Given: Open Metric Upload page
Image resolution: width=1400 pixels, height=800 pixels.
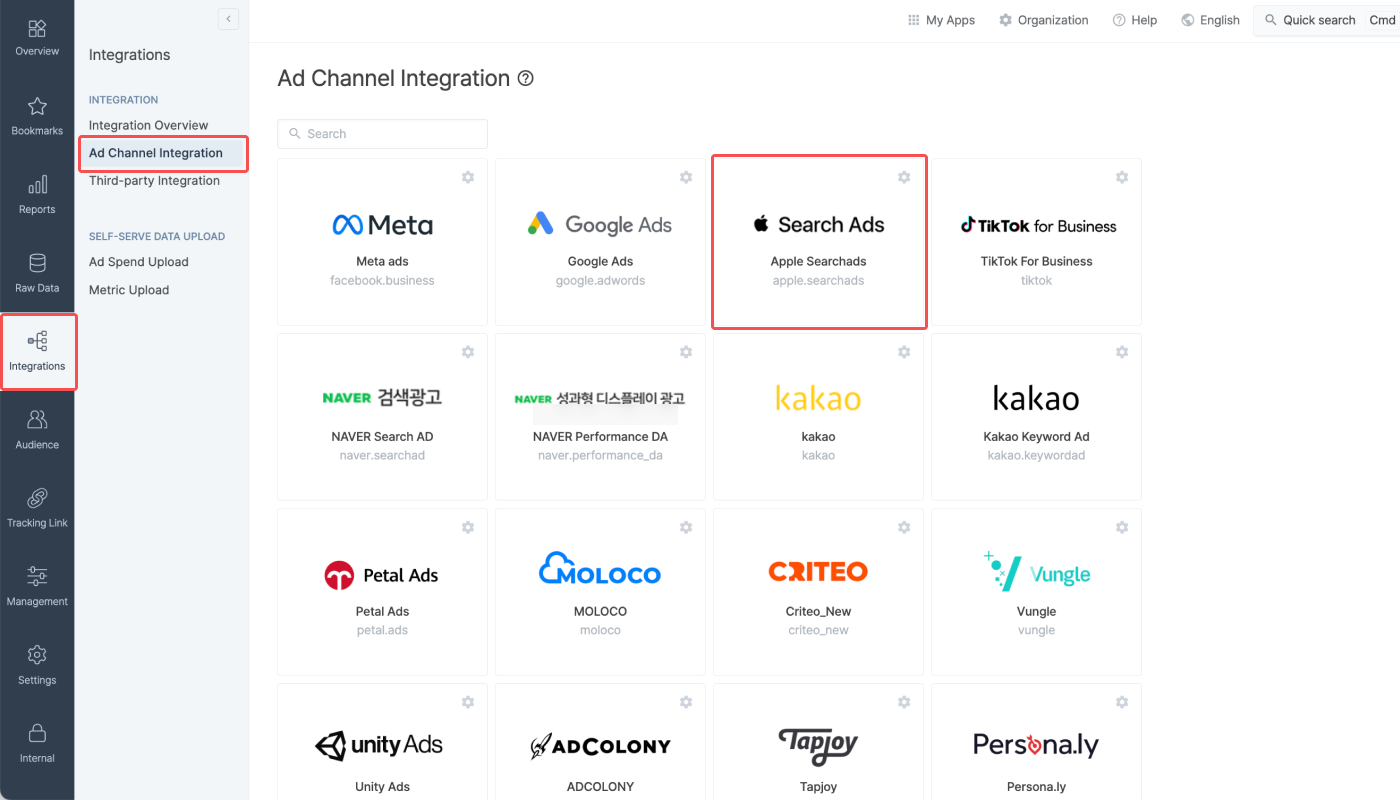Looking at the screenshot, I should (129, 290).
